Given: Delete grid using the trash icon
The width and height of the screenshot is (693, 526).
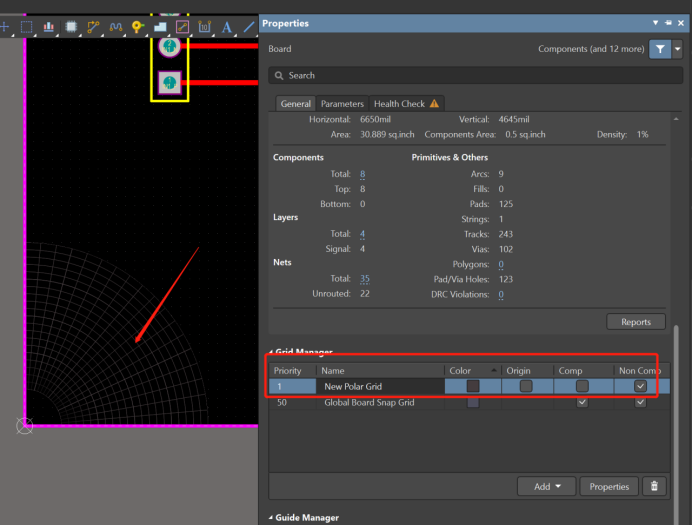Looking at the screenshot, I should tap(654, 486).
